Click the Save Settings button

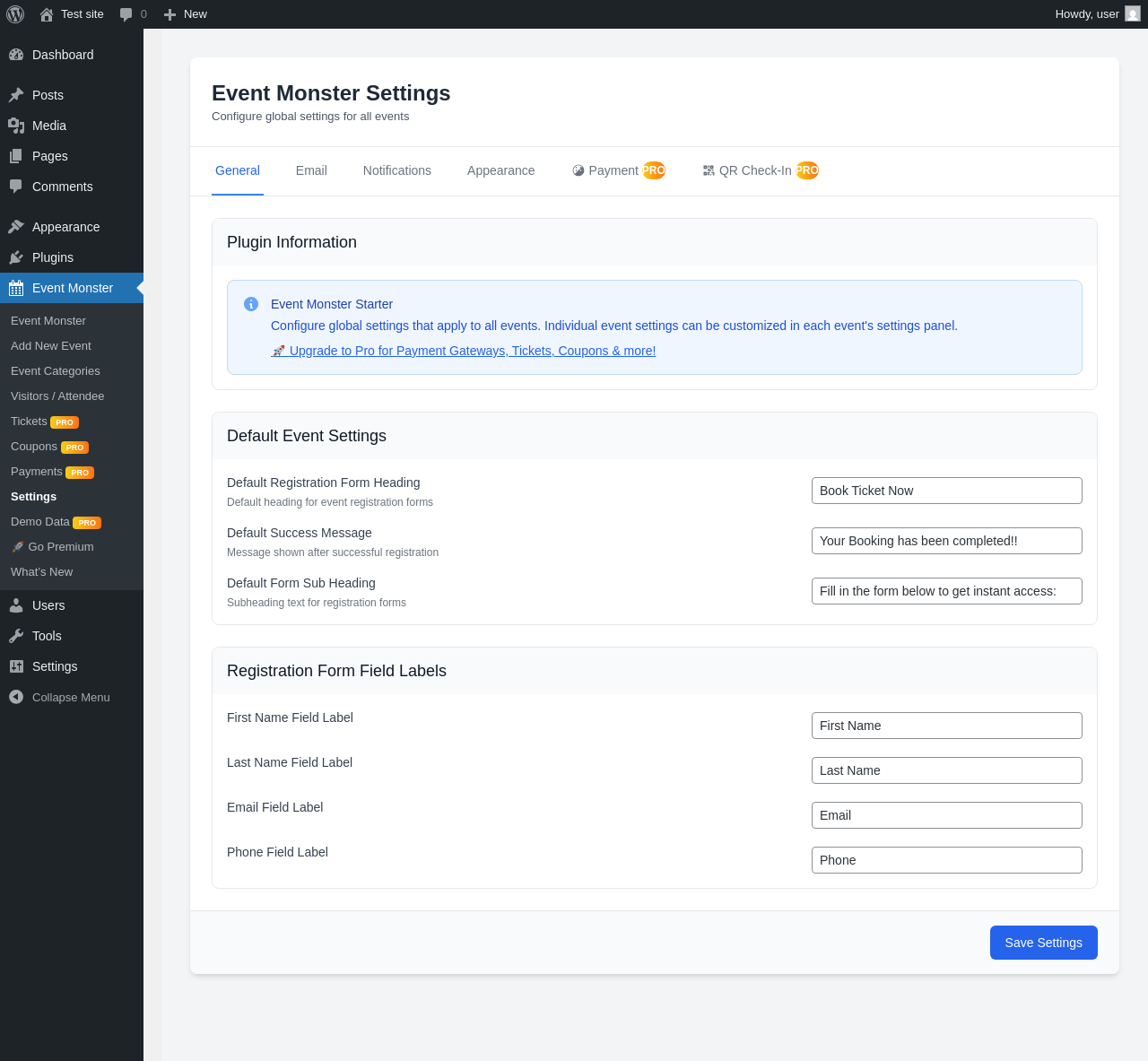tap(1043, 943)
